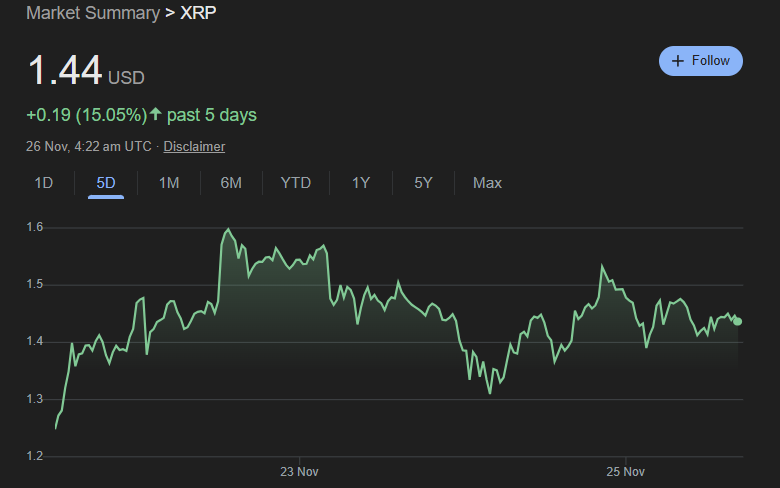Select the 5D range tab

tap(106, 183)
